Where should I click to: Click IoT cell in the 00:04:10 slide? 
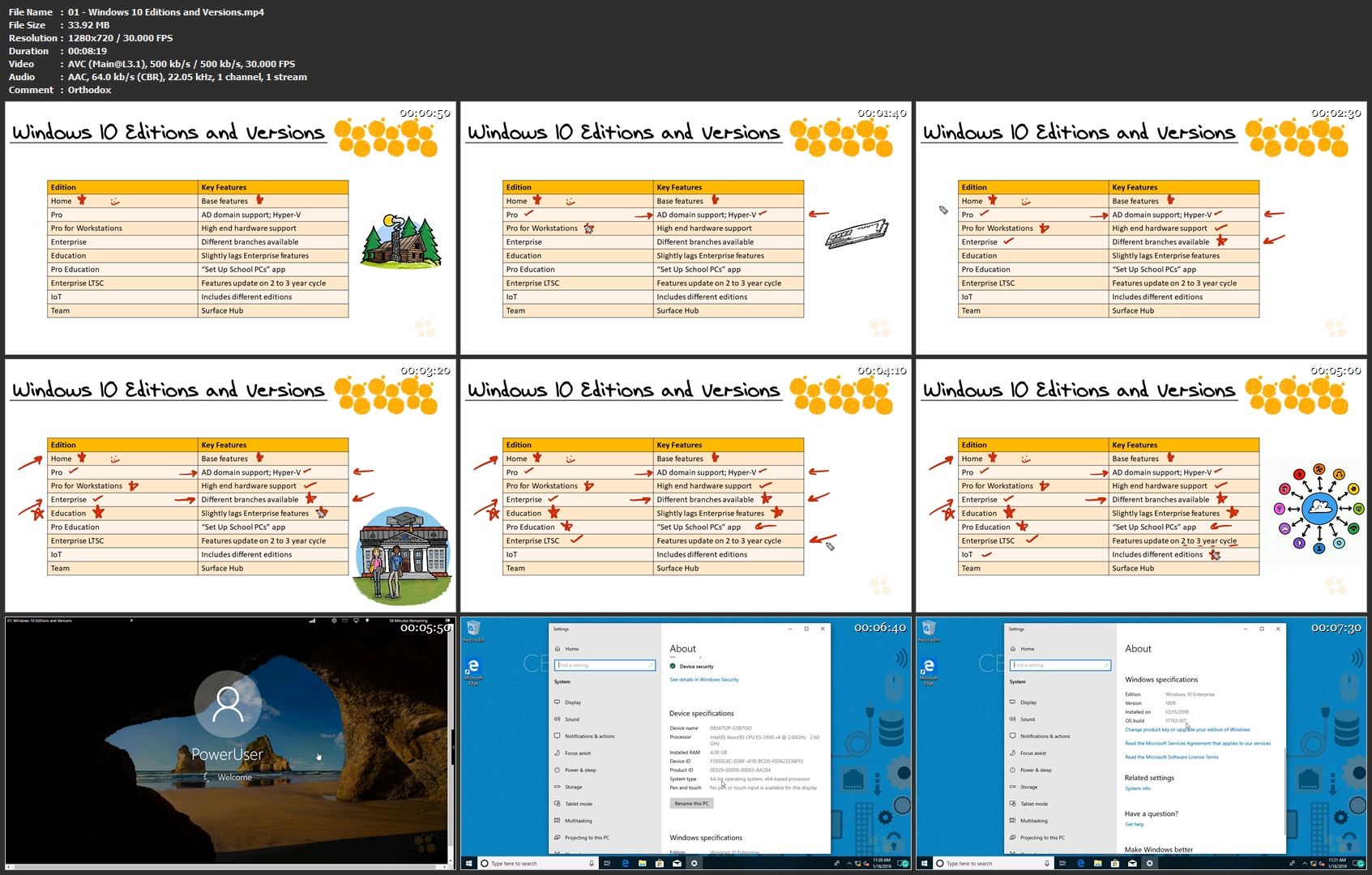coord(578,555)
